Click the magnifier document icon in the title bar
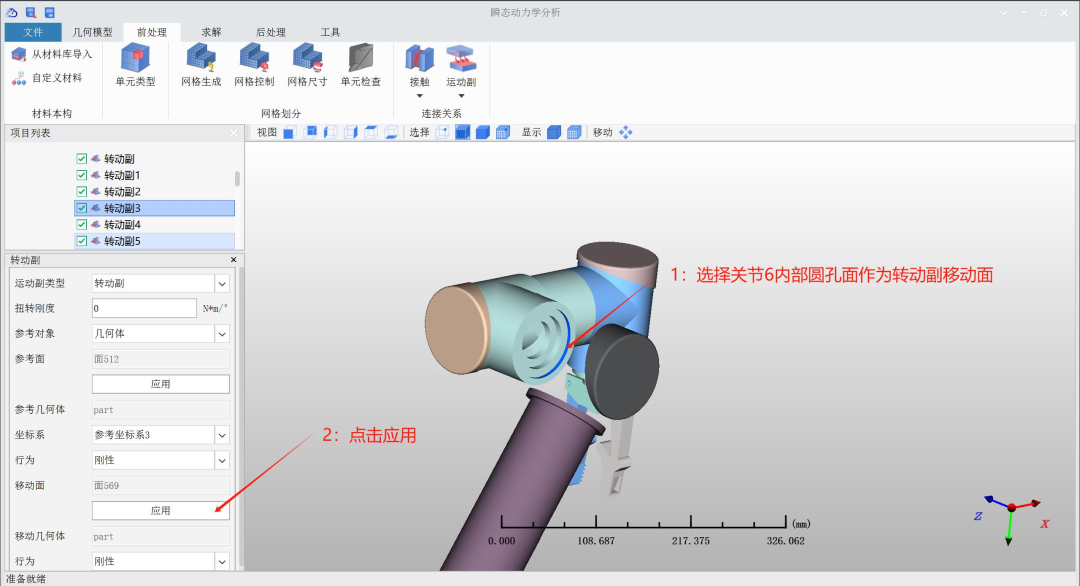 [x=31, y=12]
